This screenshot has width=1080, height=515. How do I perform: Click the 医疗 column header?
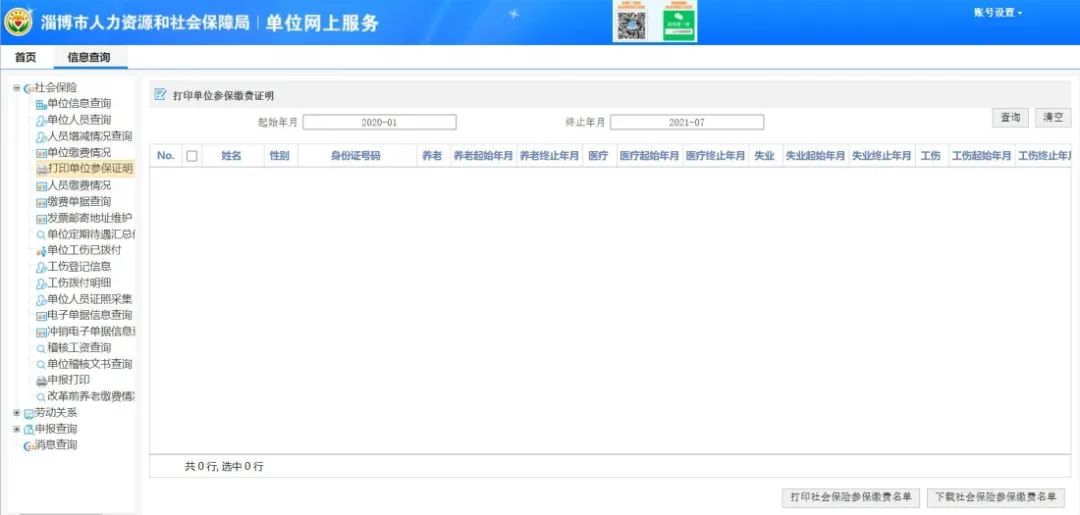(x=599, y=156)
